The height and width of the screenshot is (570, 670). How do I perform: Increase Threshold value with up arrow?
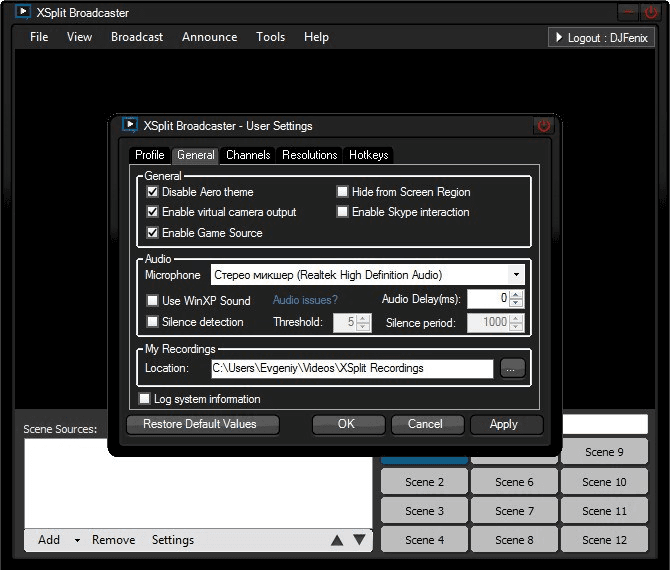click(363, 318)
